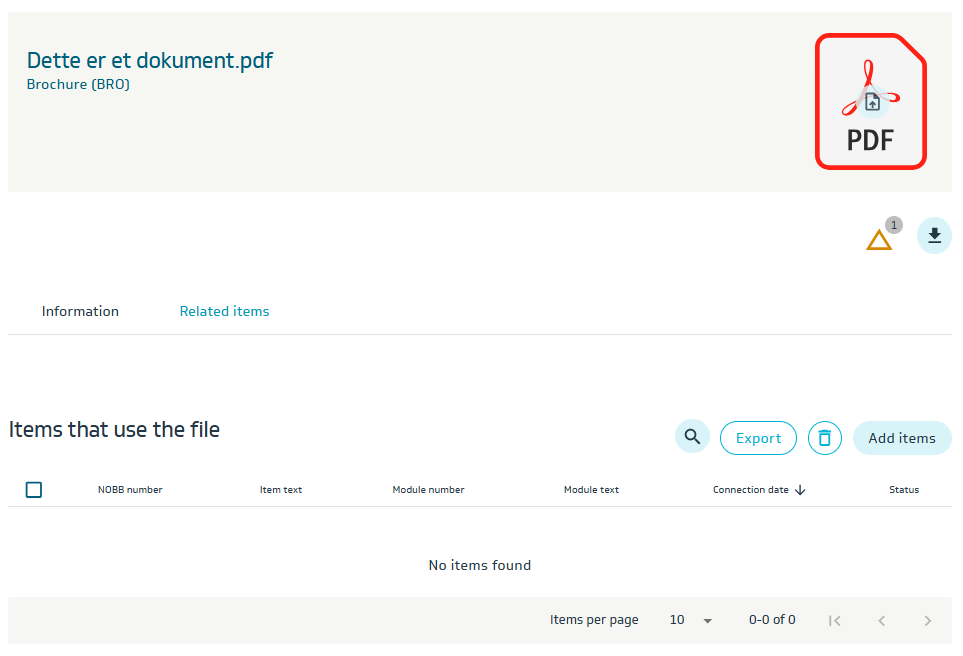963x656 pixels.
Task: Click the PDF file thumbnail
Action: (870, 102)
